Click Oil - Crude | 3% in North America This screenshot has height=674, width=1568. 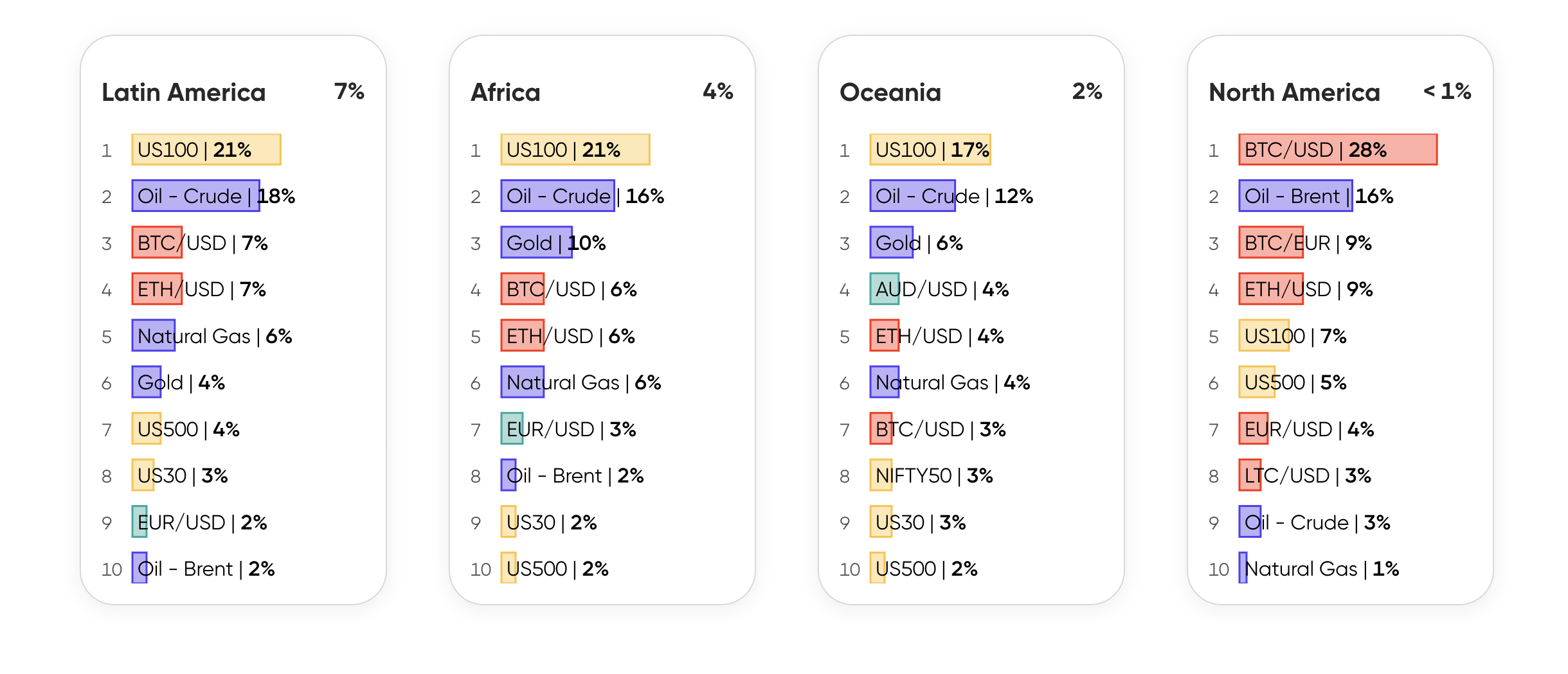click(x=1315, y=522)
